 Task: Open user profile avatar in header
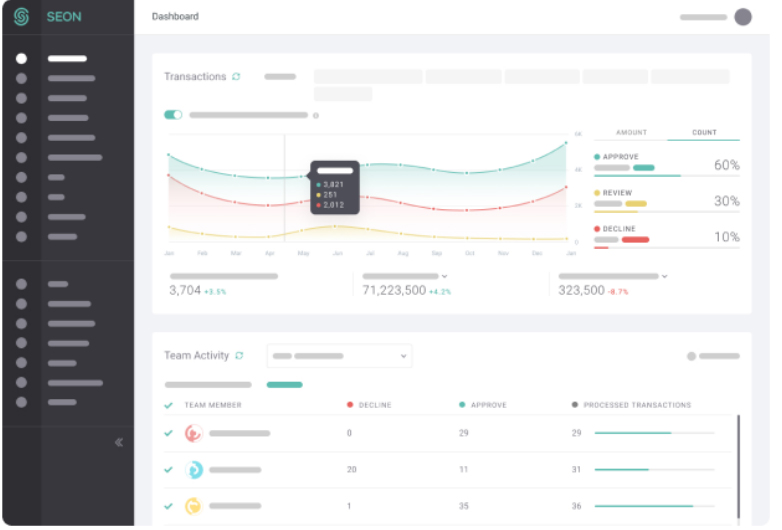click(x=742, y=17)
